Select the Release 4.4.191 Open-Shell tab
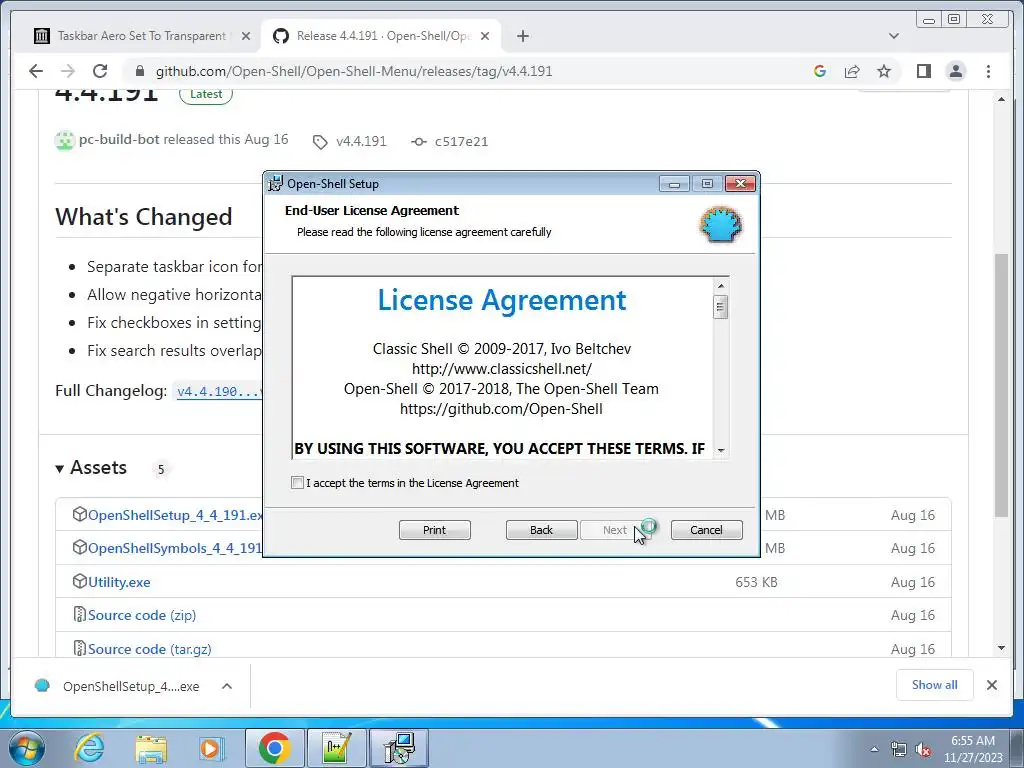Screen dimensions: 1024x768 coord(381,36)
